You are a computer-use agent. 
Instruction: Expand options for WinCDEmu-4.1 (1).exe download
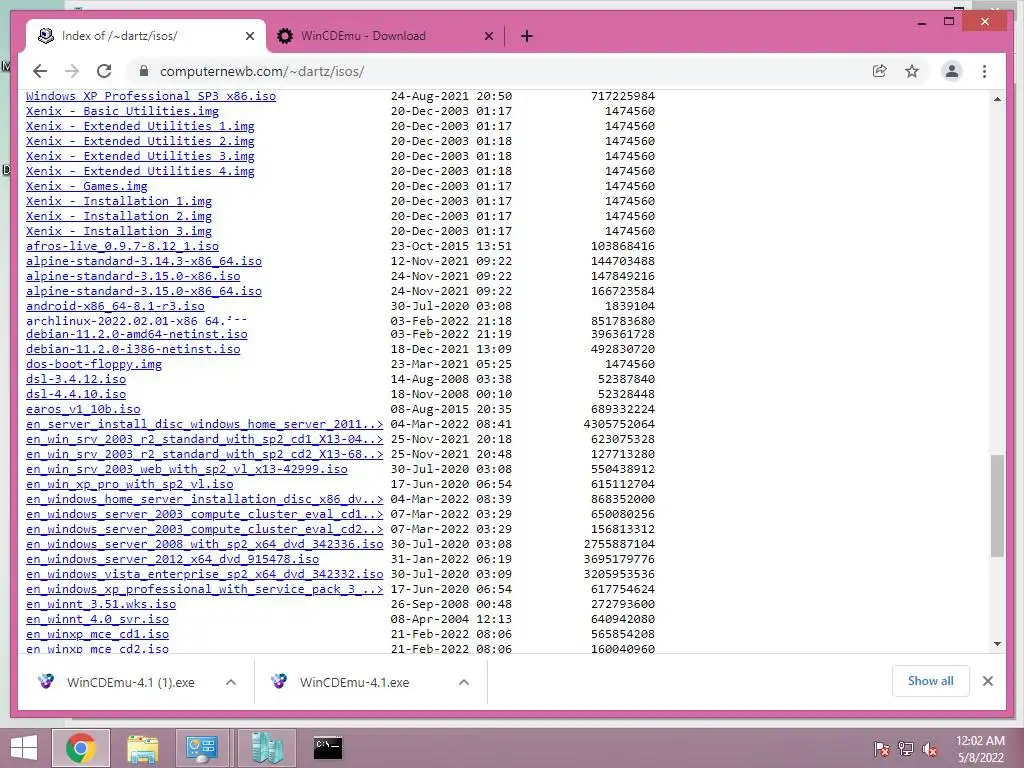(x=231, y=682)
